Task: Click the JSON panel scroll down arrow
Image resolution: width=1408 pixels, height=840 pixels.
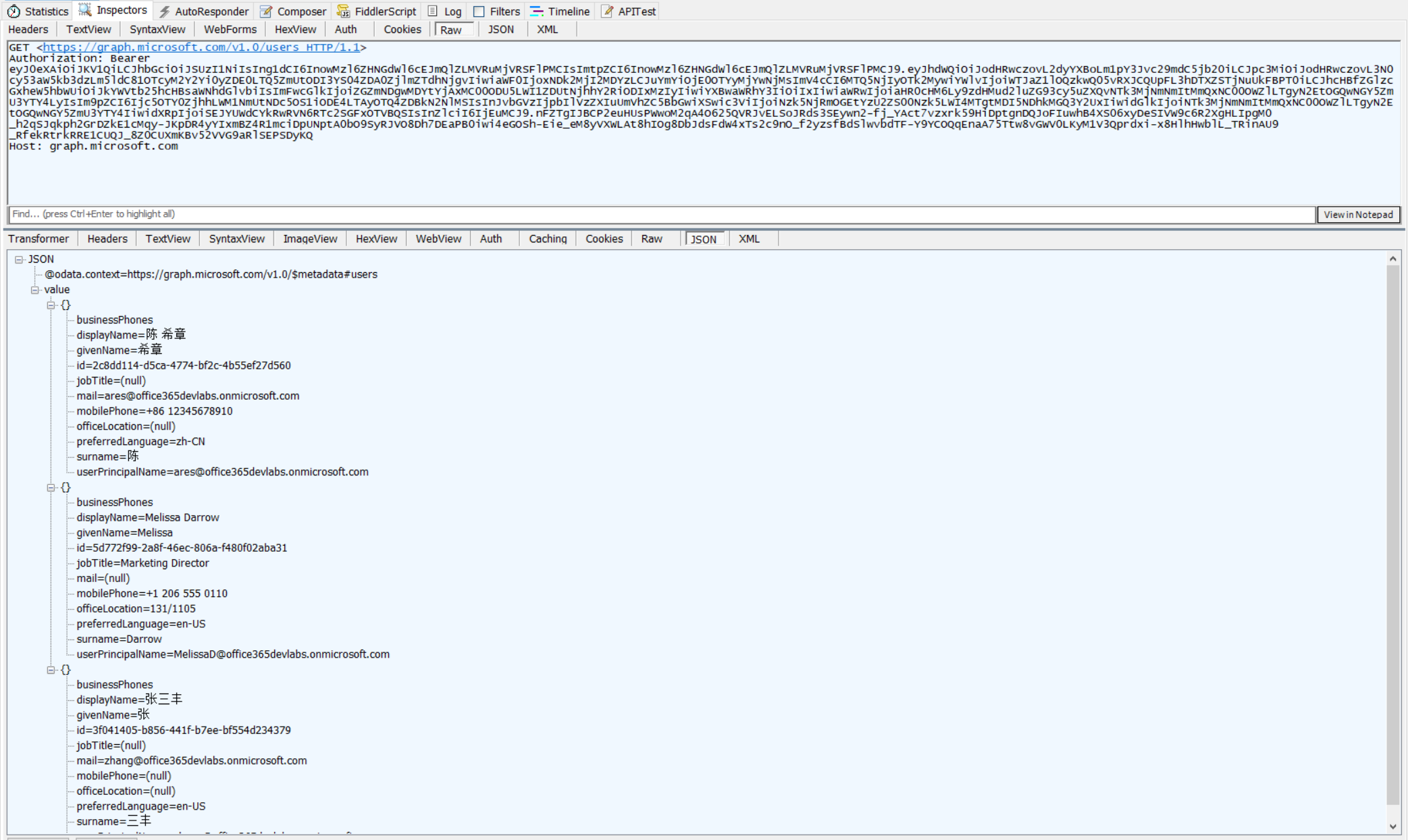Action: coord(1392,826)
